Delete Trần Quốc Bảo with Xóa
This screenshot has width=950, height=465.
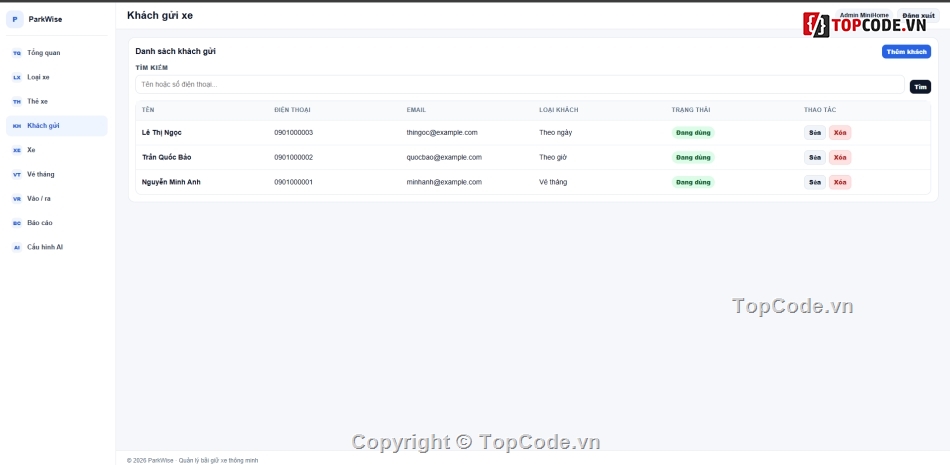[840, 158]
